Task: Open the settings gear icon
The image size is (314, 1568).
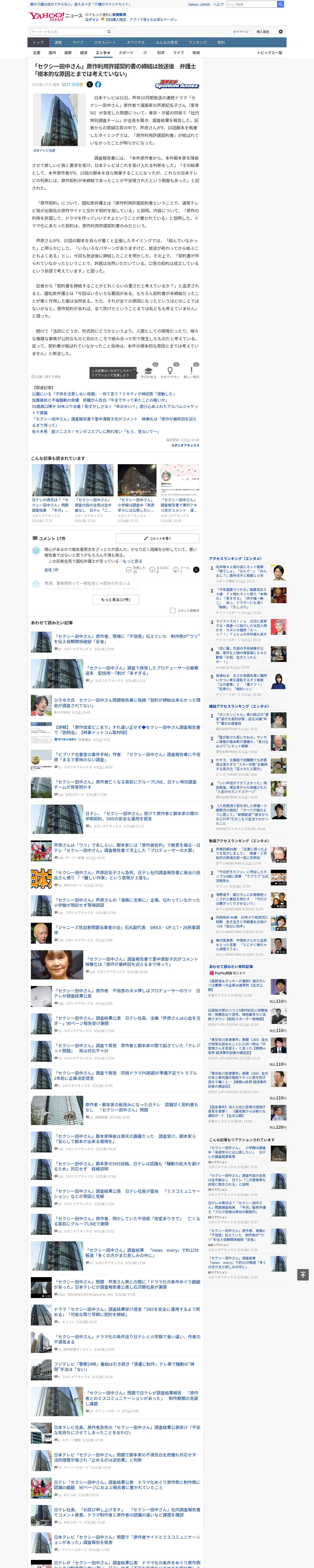Action: [x=281, y=32]
